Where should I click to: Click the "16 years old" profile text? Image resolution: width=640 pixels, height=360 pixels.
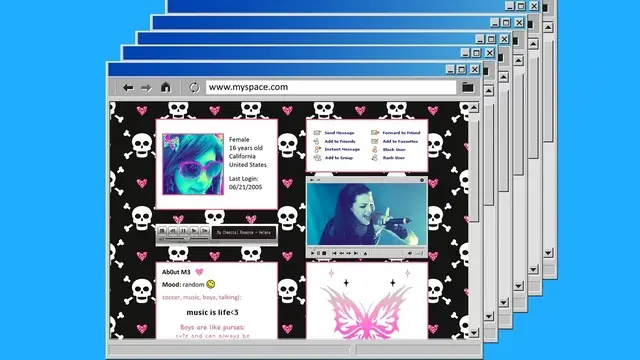tap(246, 148)
